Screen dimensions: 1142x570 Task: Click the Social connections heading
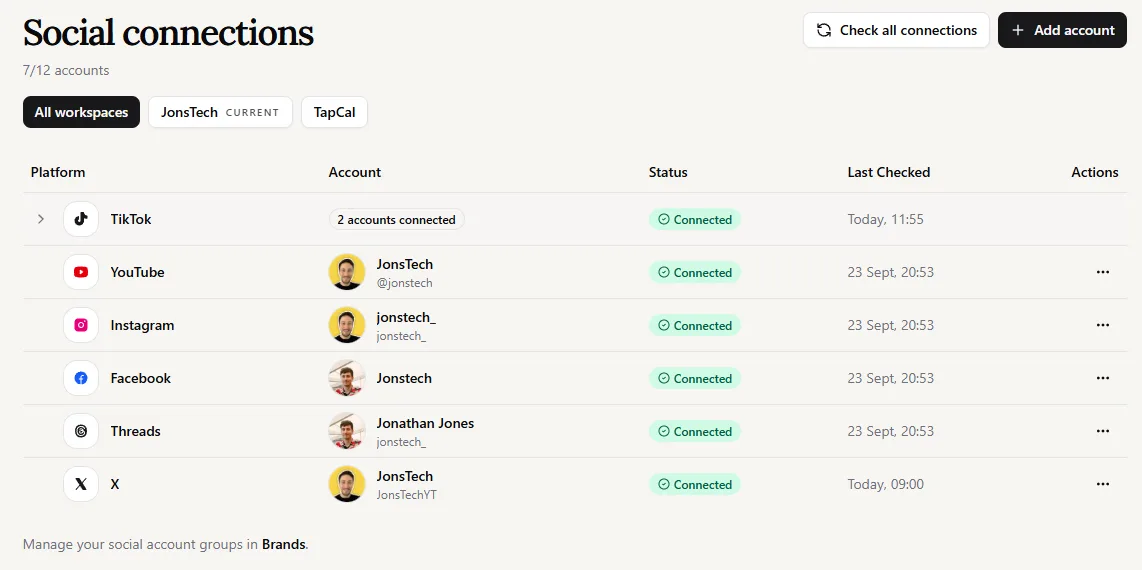(x=168, y=33)
